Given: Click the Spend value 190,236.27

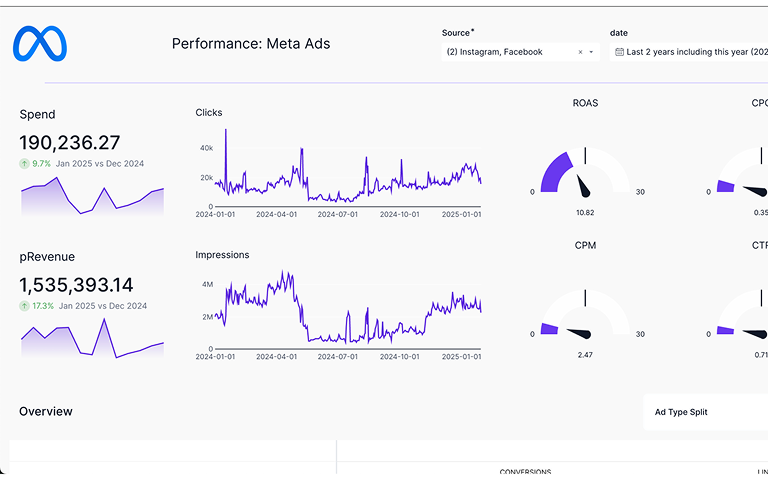Looking at the screenshot, I should coord(70,142).
